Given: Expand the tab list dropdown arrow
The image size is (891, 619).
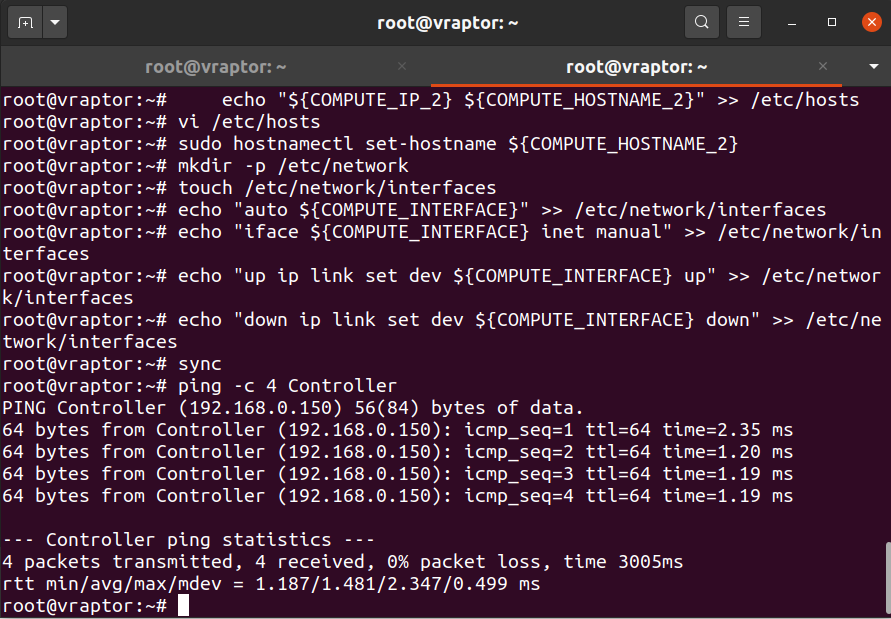Looking at the screenshot, I should [874, 67].
